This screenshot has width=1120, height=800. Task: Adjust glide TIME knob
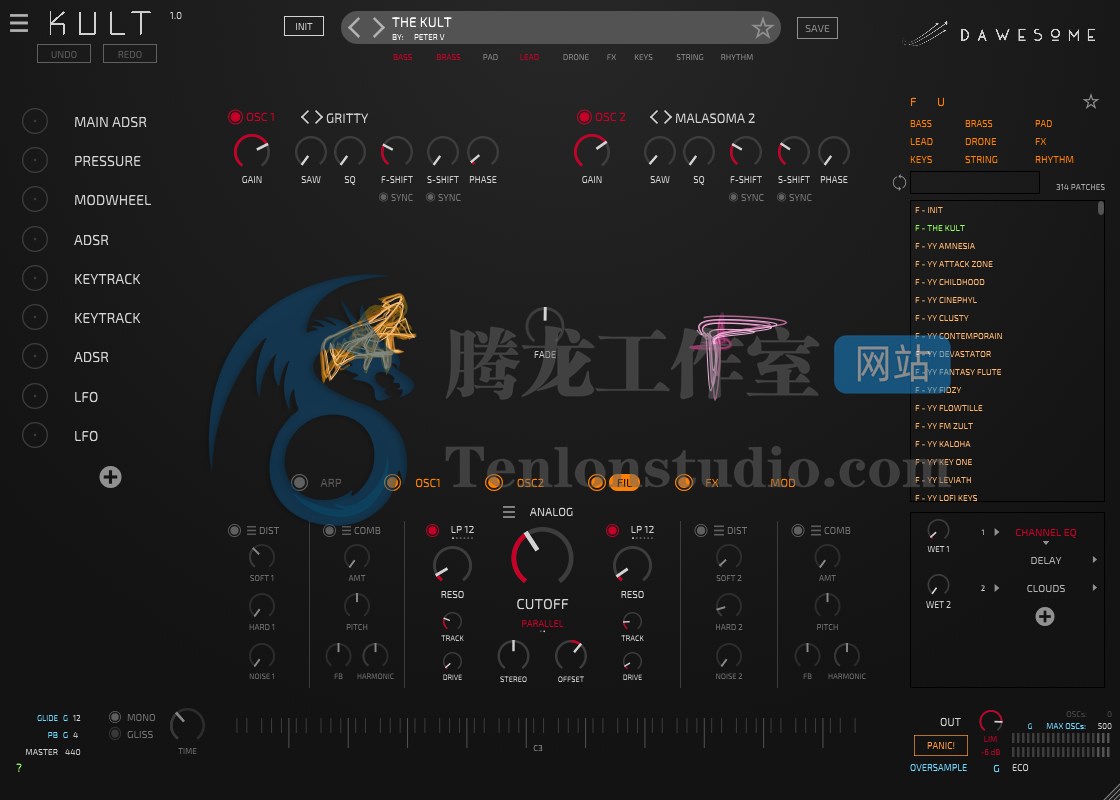point(187,726)
